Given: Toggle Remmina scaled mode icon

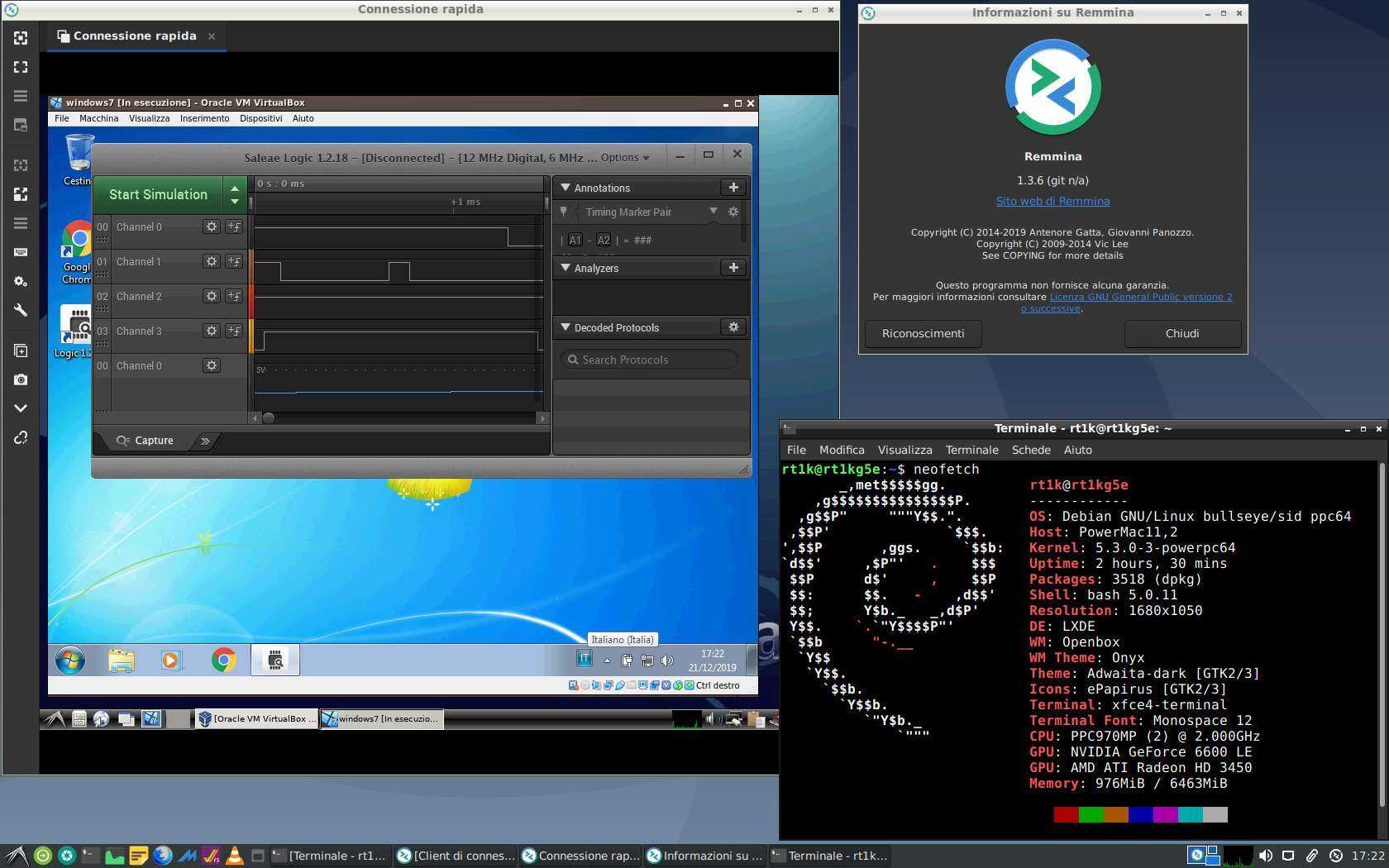Looking at the screenshot, I should 21,194.
